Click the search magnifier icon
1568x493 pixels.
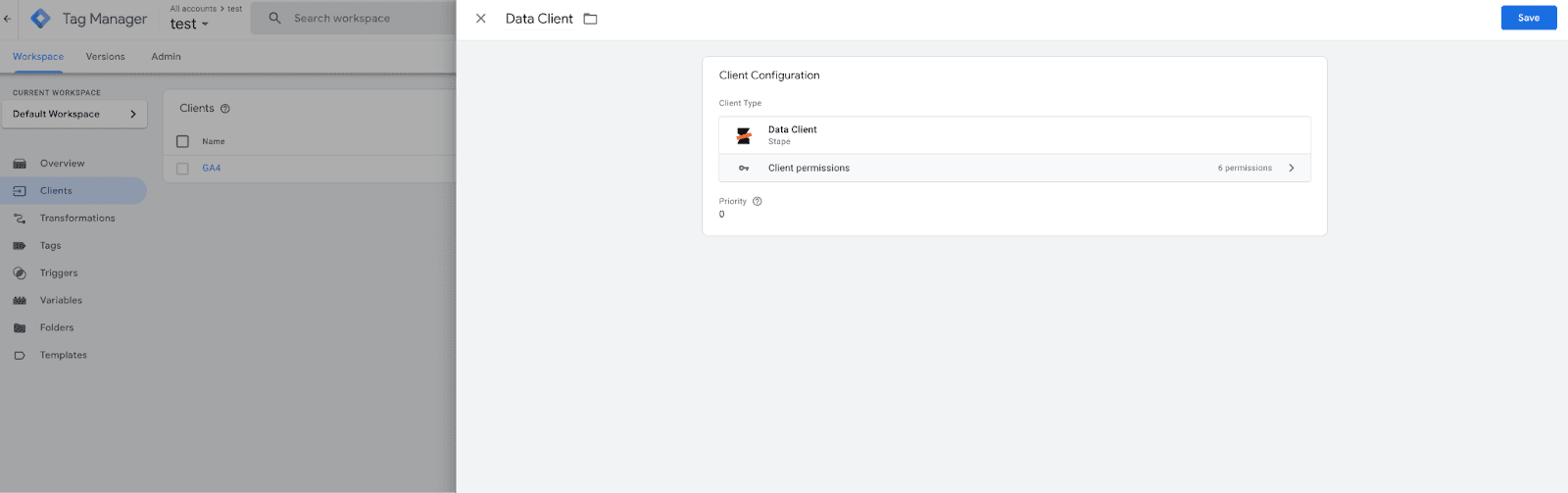pos(274,19)
